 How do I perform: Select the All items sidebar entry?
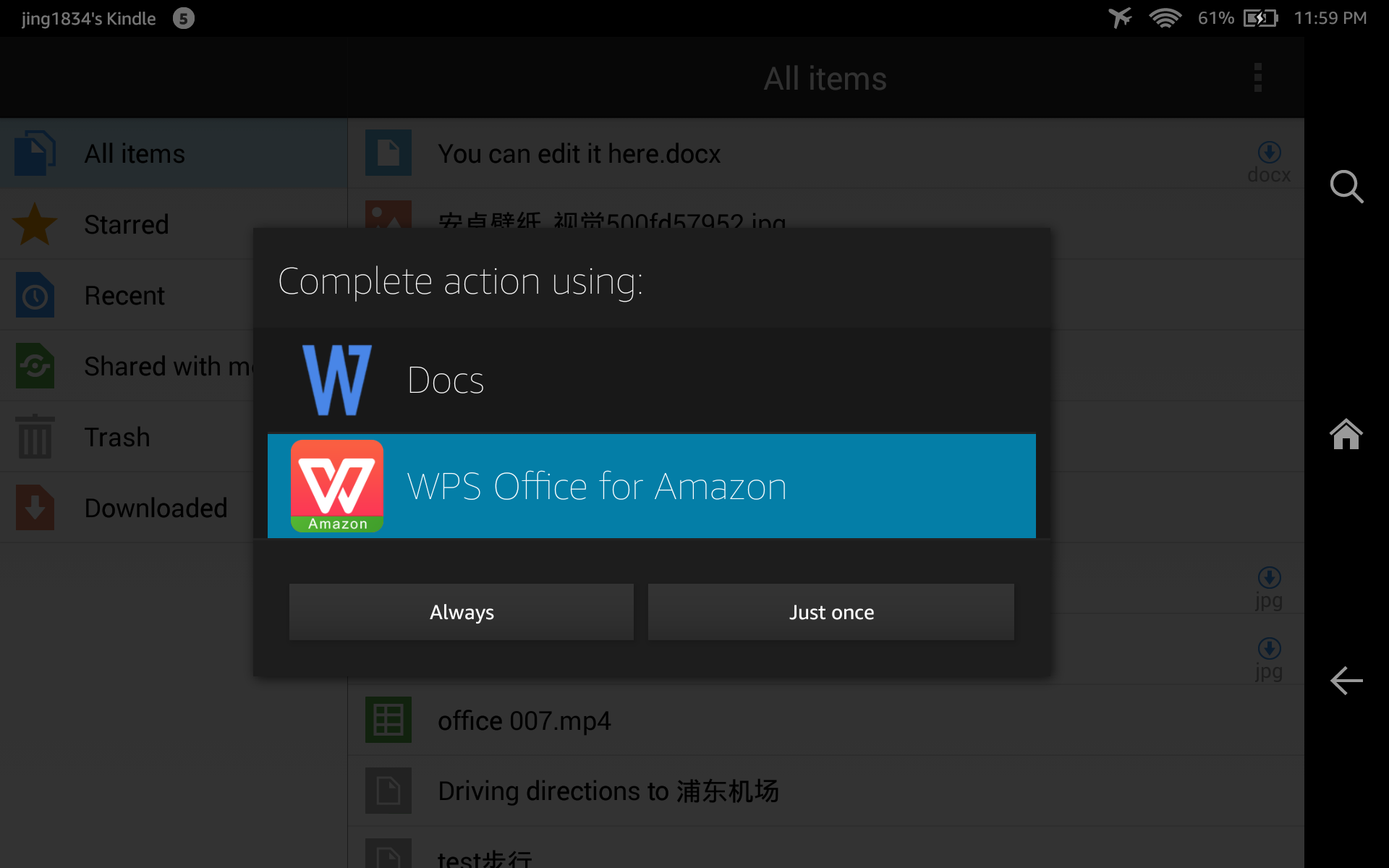(x=135, y=153)
